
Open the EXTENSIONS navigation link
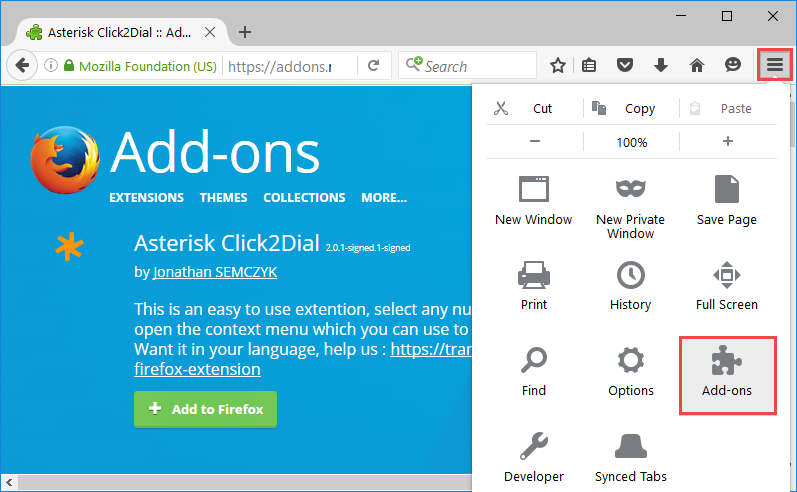tap(146, 198)
